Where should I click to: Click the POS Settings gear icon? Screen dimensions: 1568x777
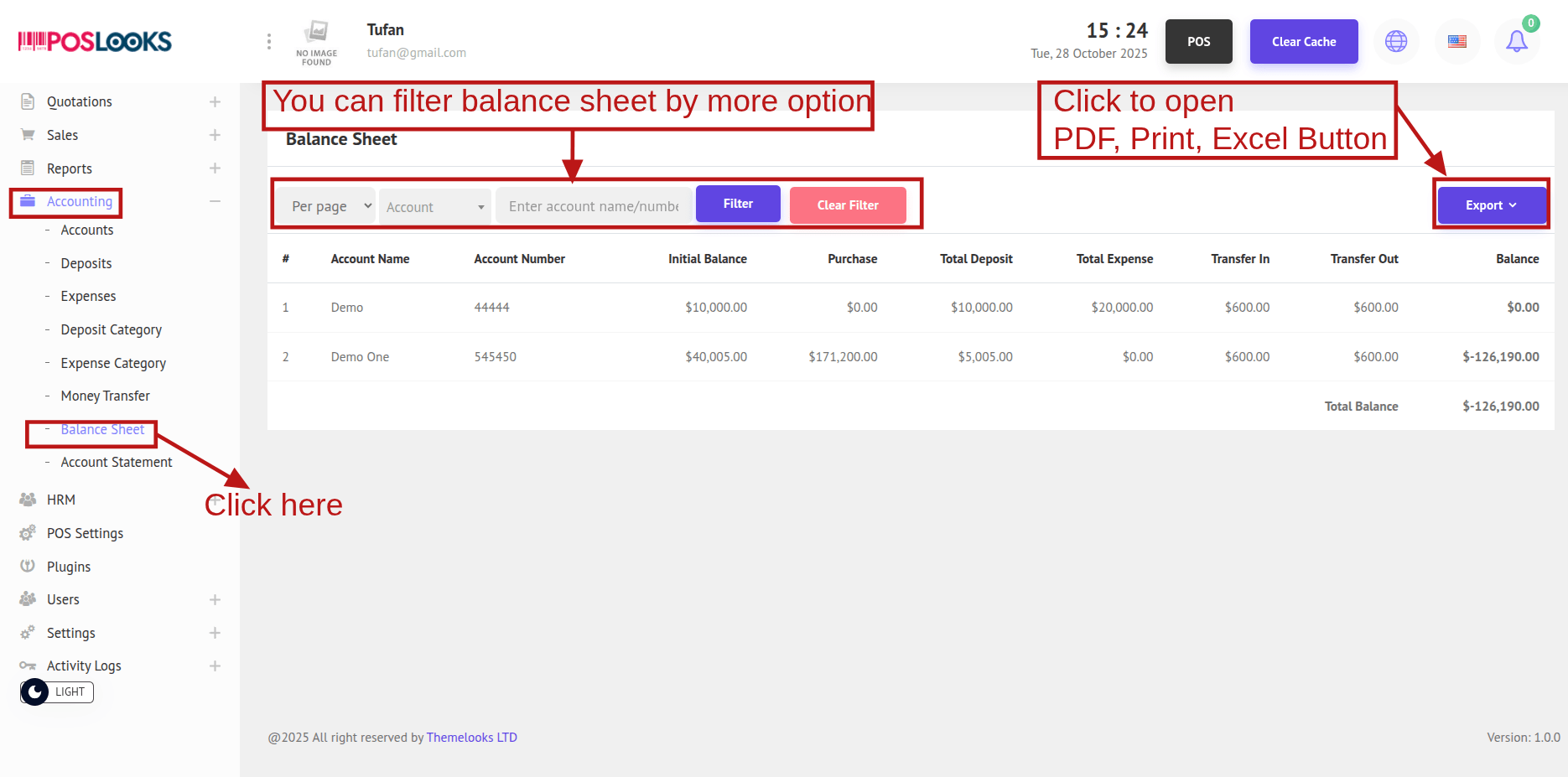point(28,533)
